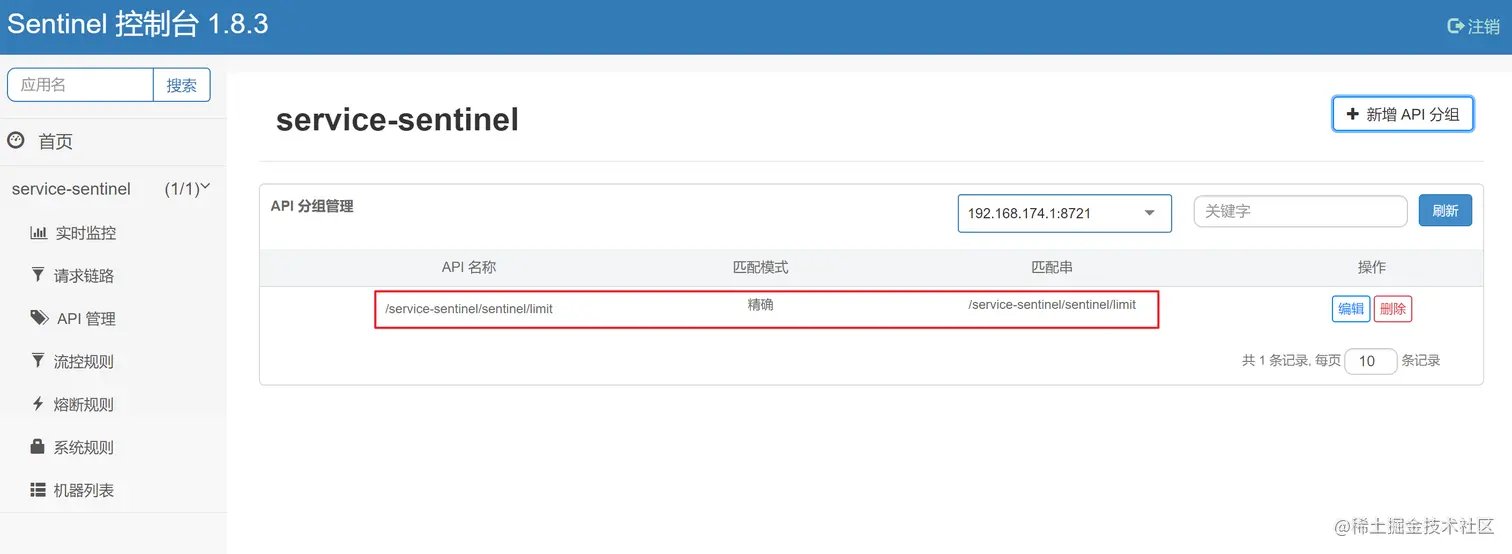This screenshot has height=554, width=1512.
Task: Collapse the service-sentinel app chevron
Action: click(x=206, y=186)
